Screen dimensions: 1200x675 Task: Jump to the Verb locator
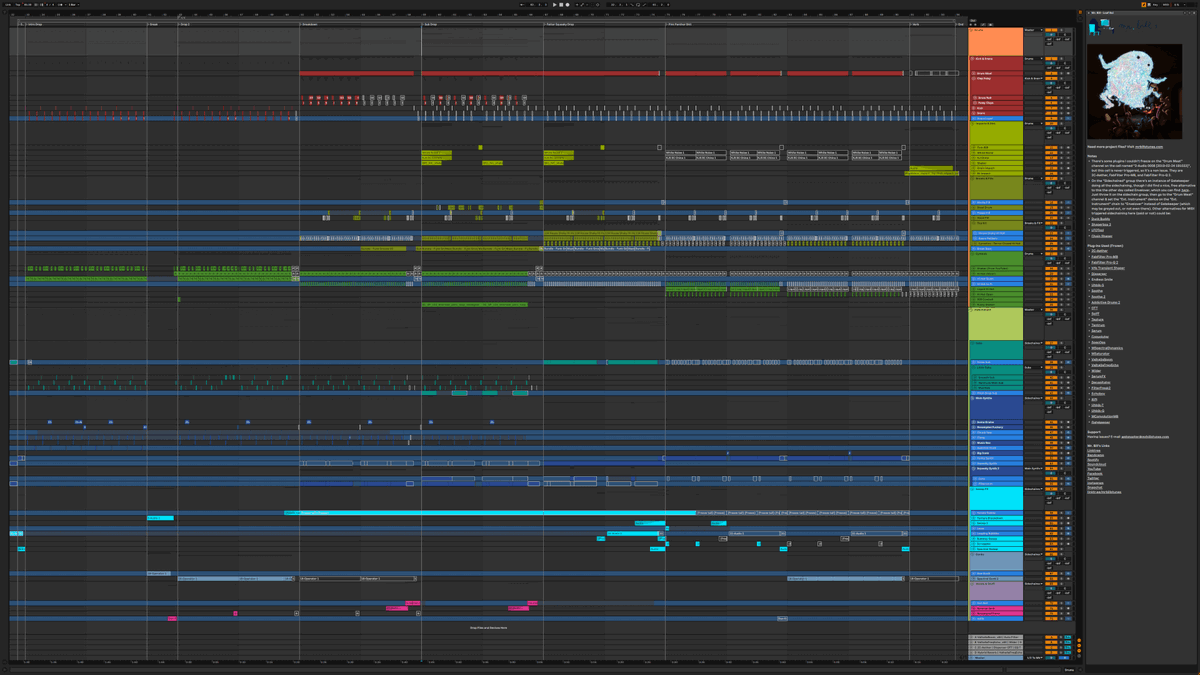tap(915, 23)
